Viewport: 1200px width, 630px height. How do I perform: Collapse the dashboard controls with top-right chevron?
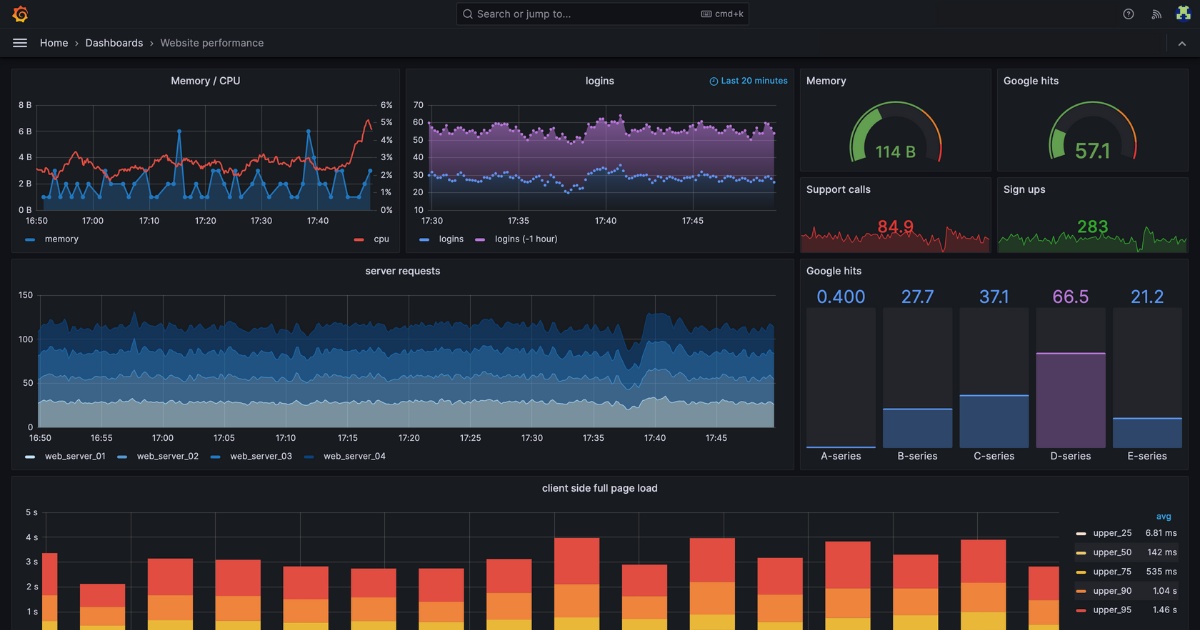pyautogui.click(x=1181, y=42)
